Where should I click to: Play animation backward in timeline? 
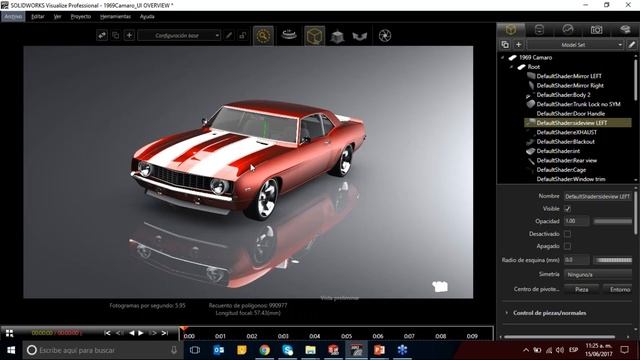(131, 333)
